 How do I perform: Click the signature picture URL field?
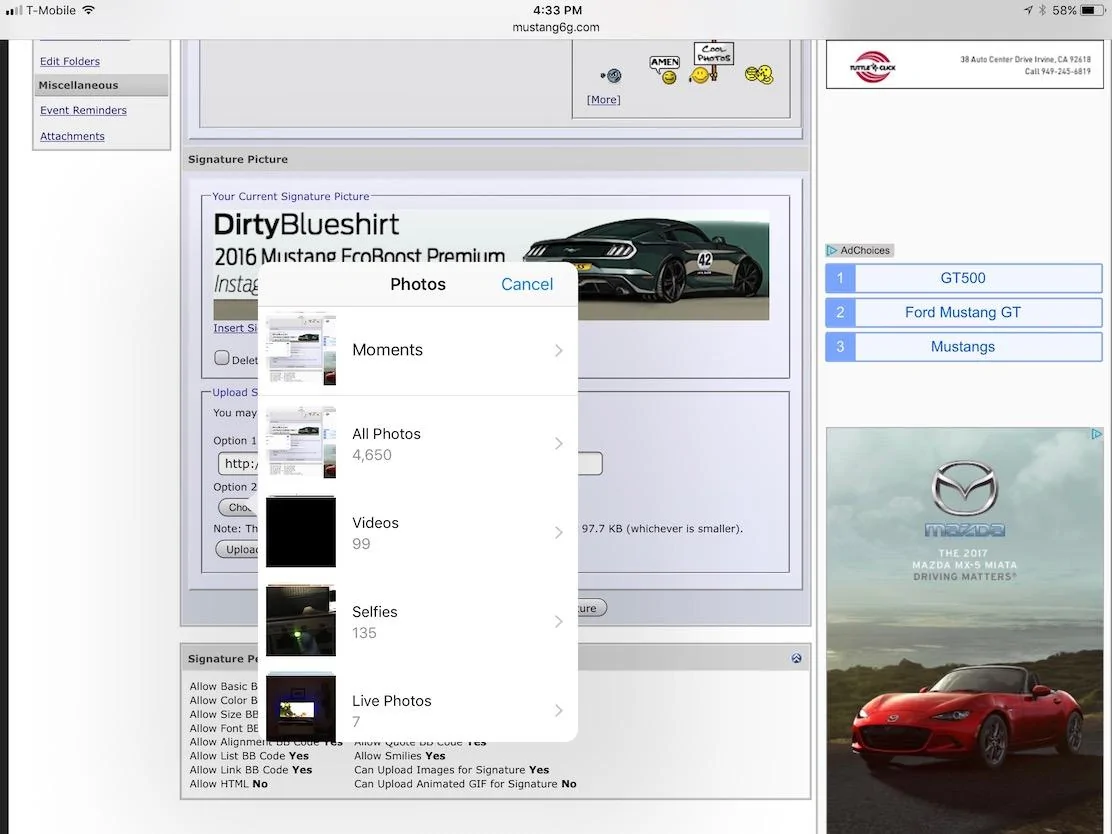pyautogui.click(x=410, y=464)
